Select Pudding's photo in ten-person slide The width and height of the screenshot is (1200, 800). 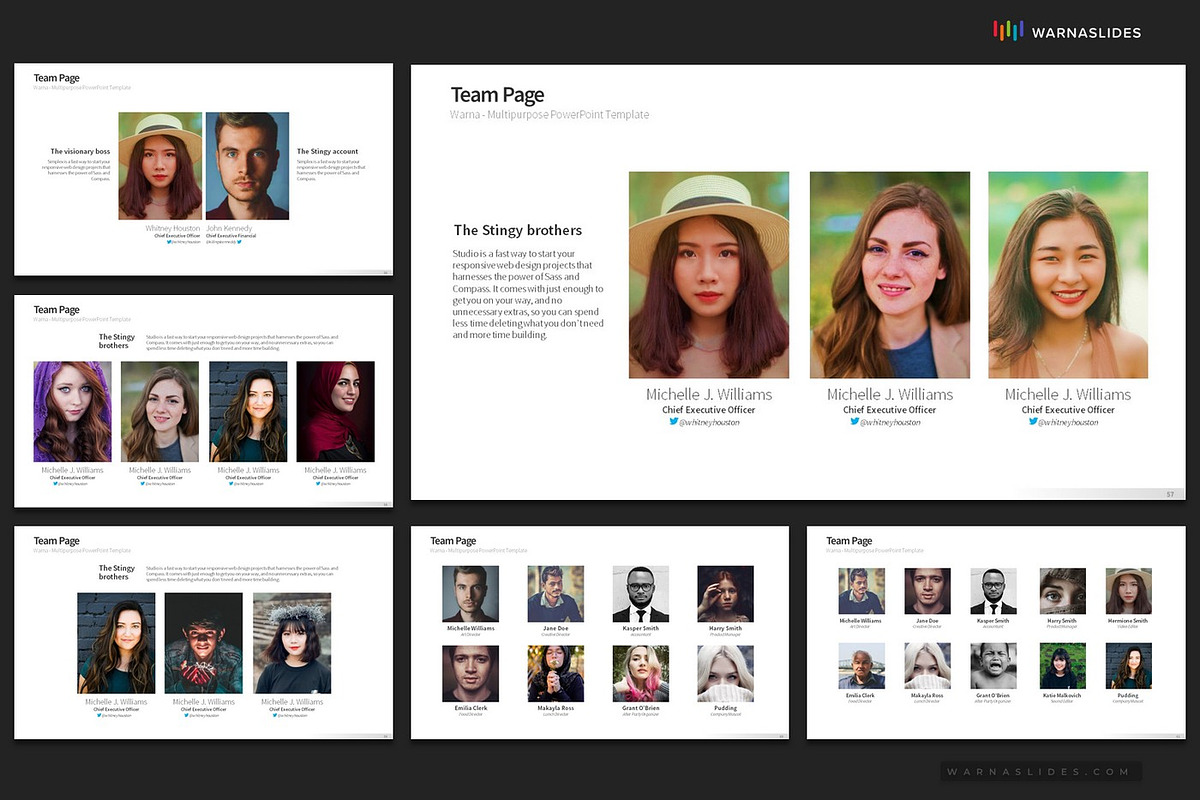(x=1128, y=666)
